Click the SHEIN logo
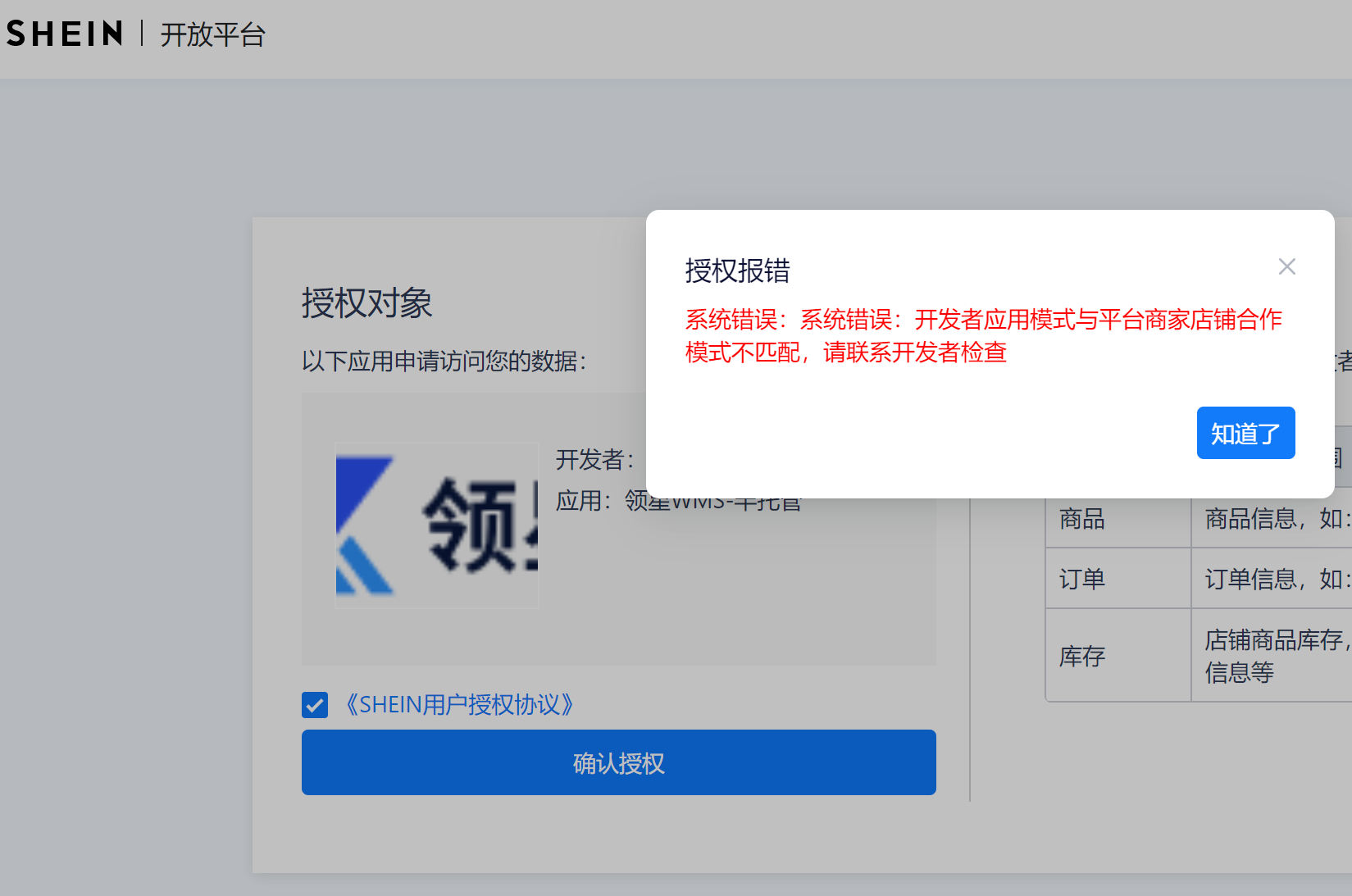This screenshot has height=896, width=1352. click(65, 34)
